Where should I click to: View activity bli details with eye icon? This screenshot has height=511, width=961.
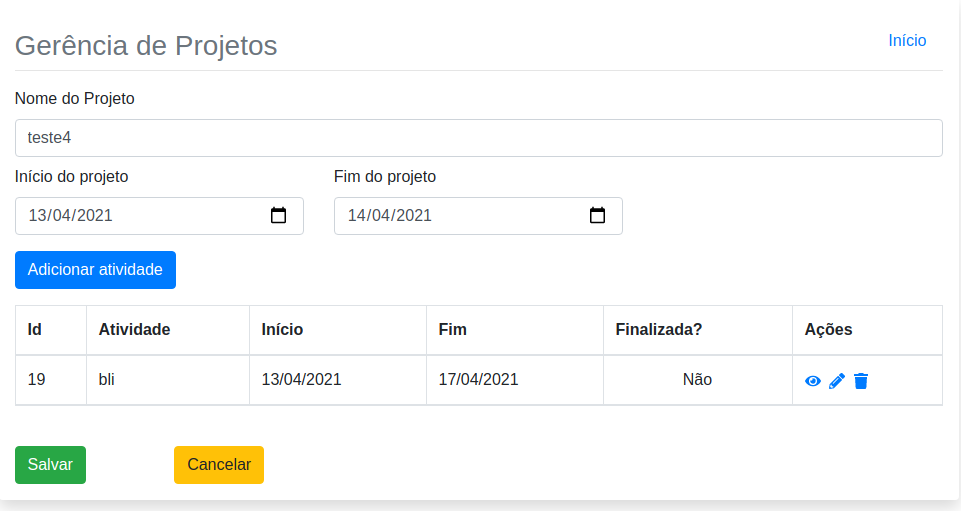coord(813,381)
